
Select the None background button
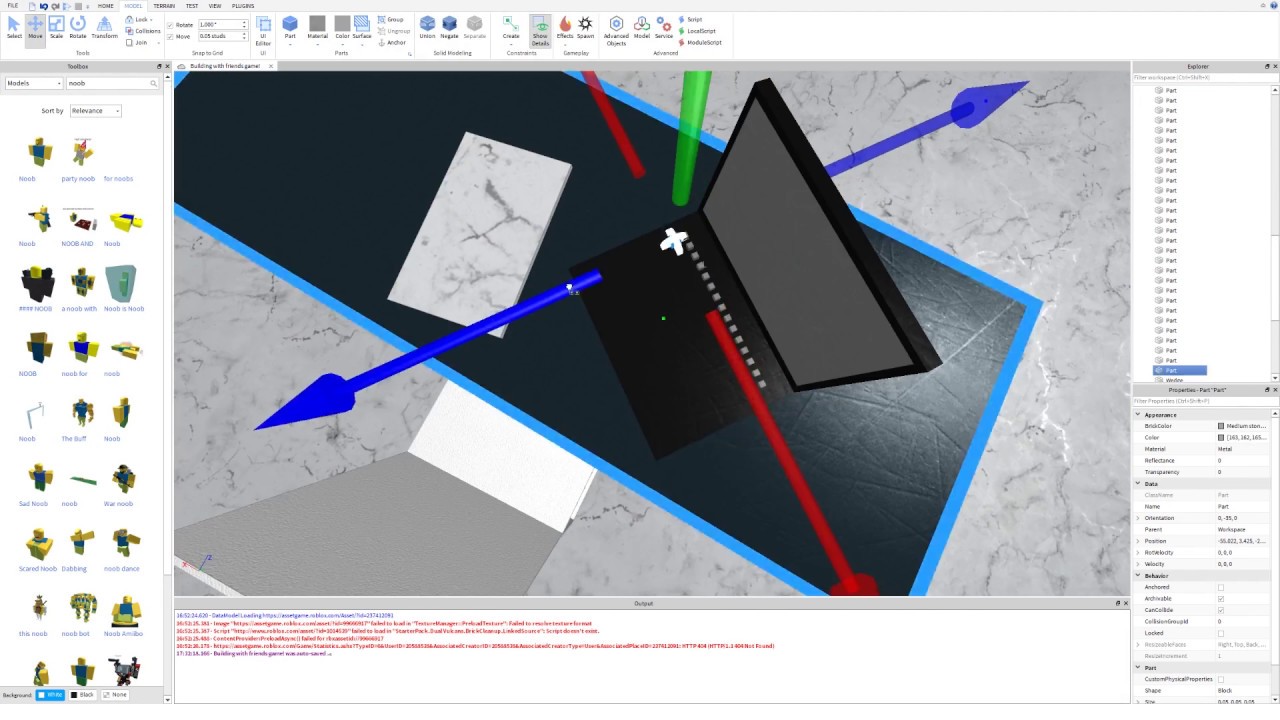pyautogui.click(x=115, y=695)
